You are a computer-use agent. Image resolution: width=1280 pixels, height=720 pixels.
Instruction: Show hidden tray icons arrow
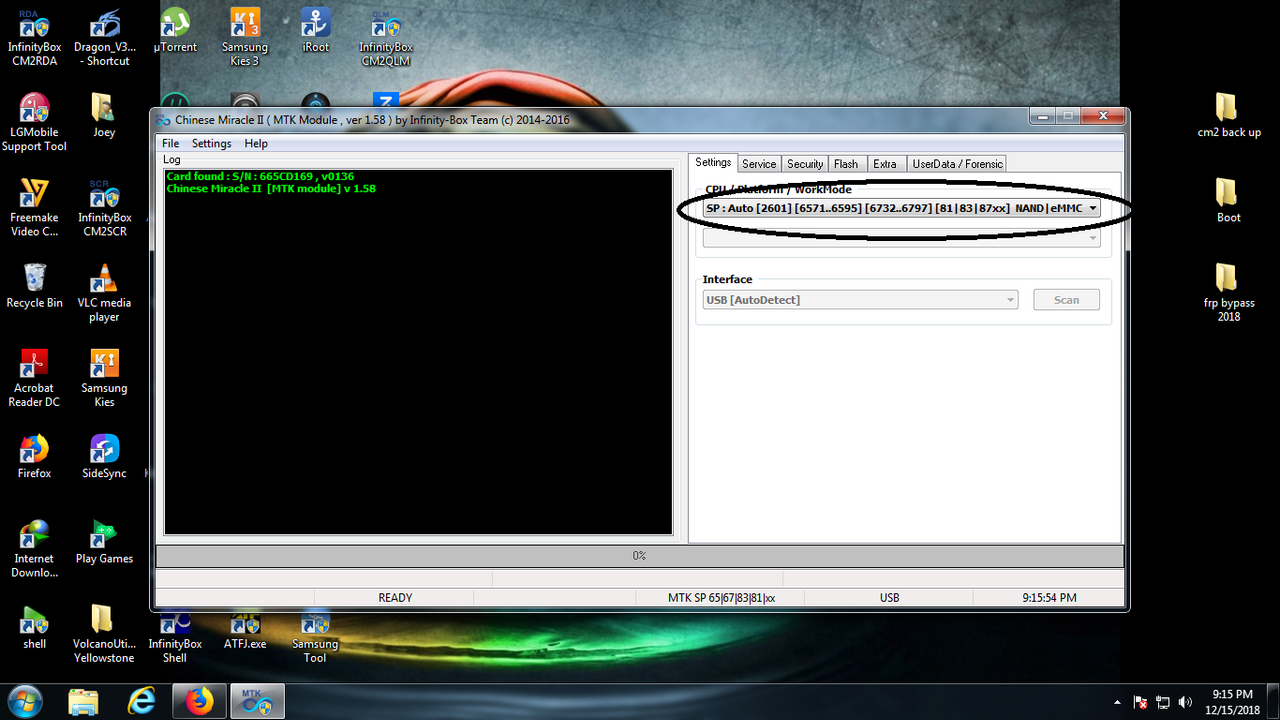point(1117,702)
